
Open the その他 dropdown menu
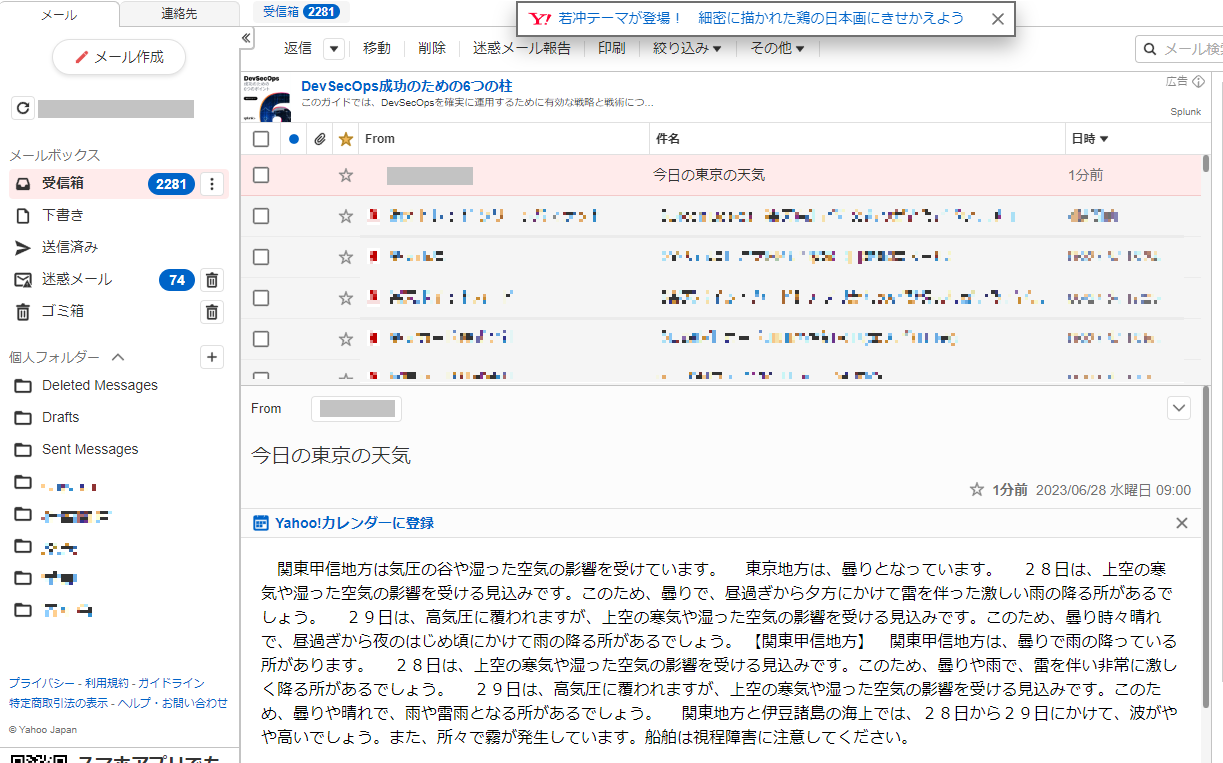[777, 47]
